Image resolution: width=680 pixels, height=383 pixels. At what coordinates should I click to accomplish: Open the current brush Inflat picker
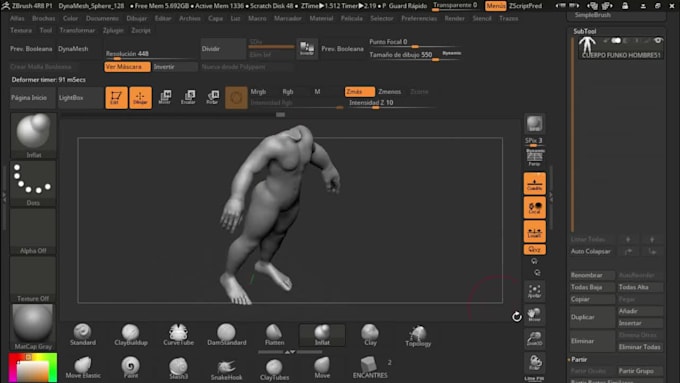pos(33,135)
